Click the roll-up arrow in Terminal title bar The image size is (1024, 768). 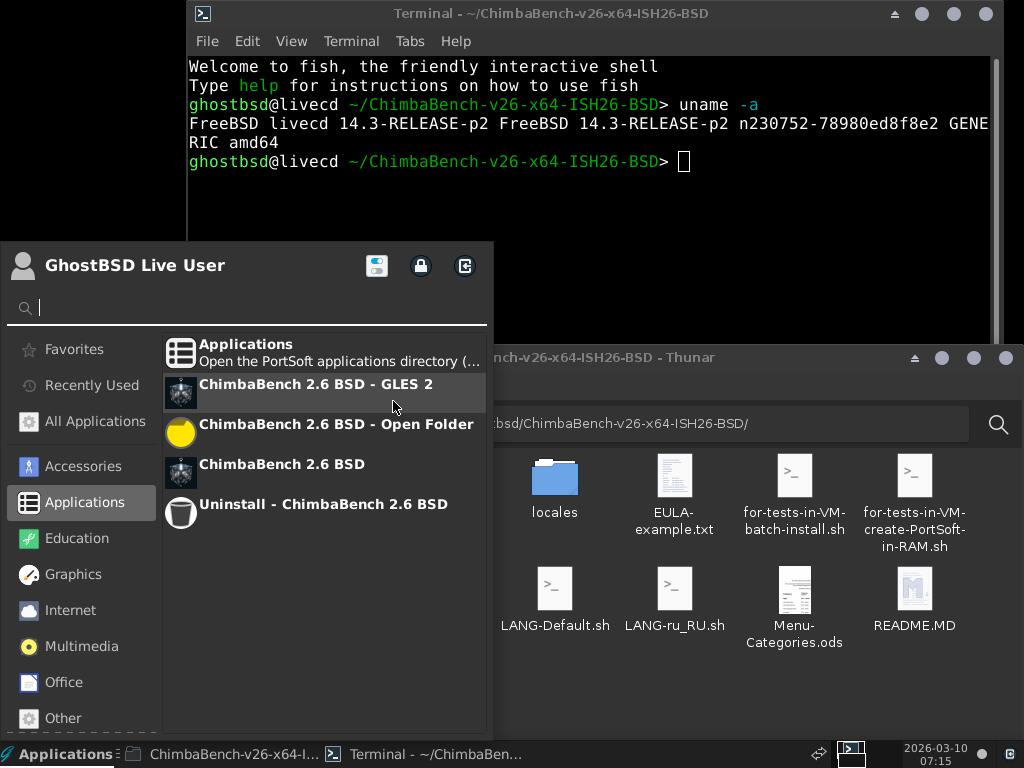click(x=895, y=14)
